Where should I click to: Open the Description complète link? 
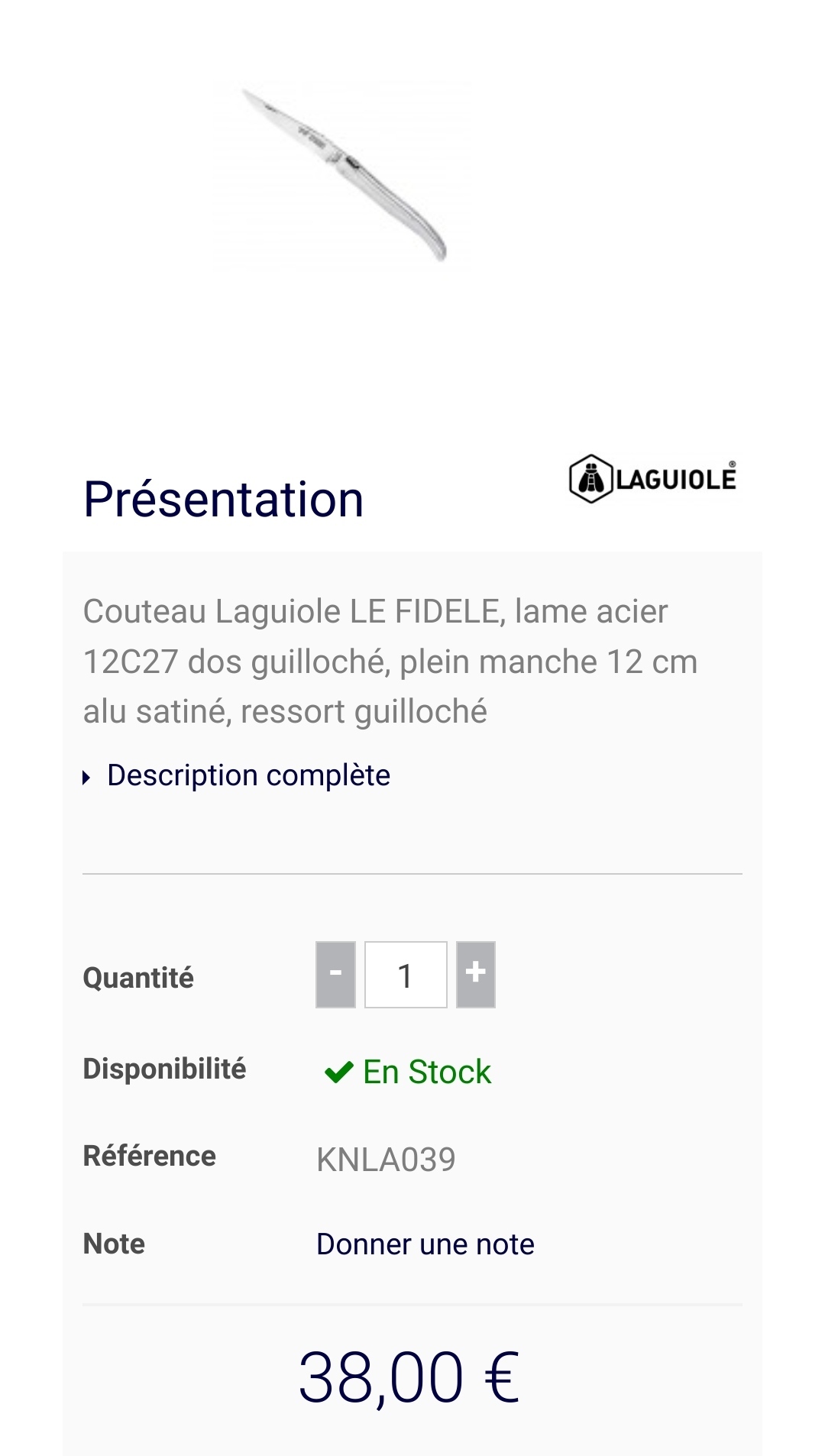(x=249, y=775)
